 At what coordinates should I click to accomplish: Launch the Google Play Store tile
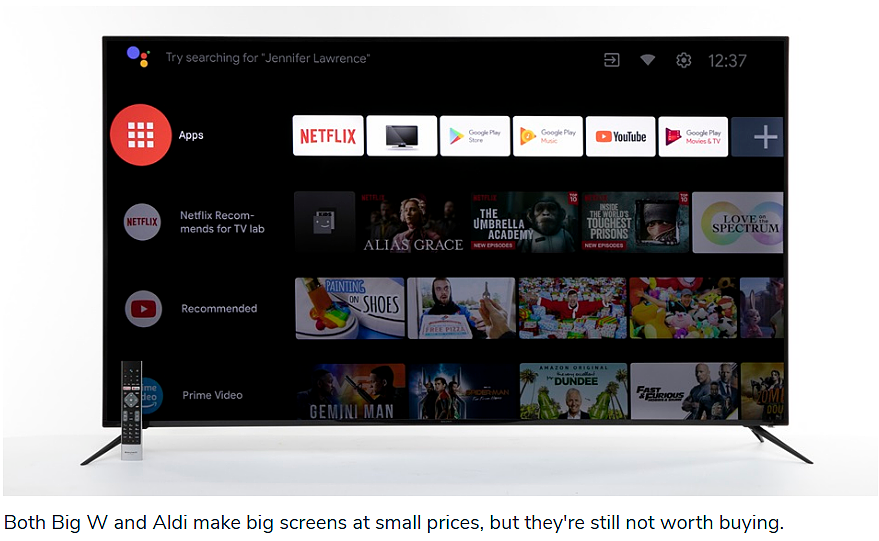pos(475,136)
